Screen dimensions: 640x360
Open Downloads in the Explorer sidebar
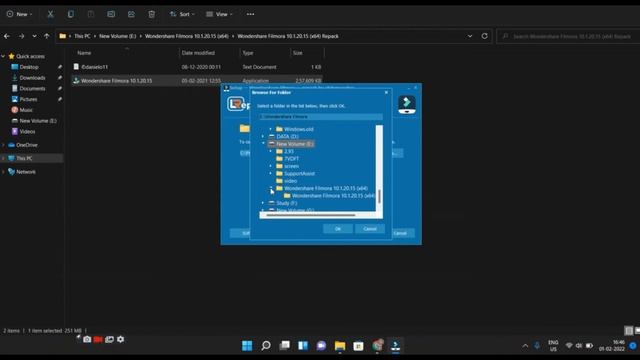[x=32, y=78]
